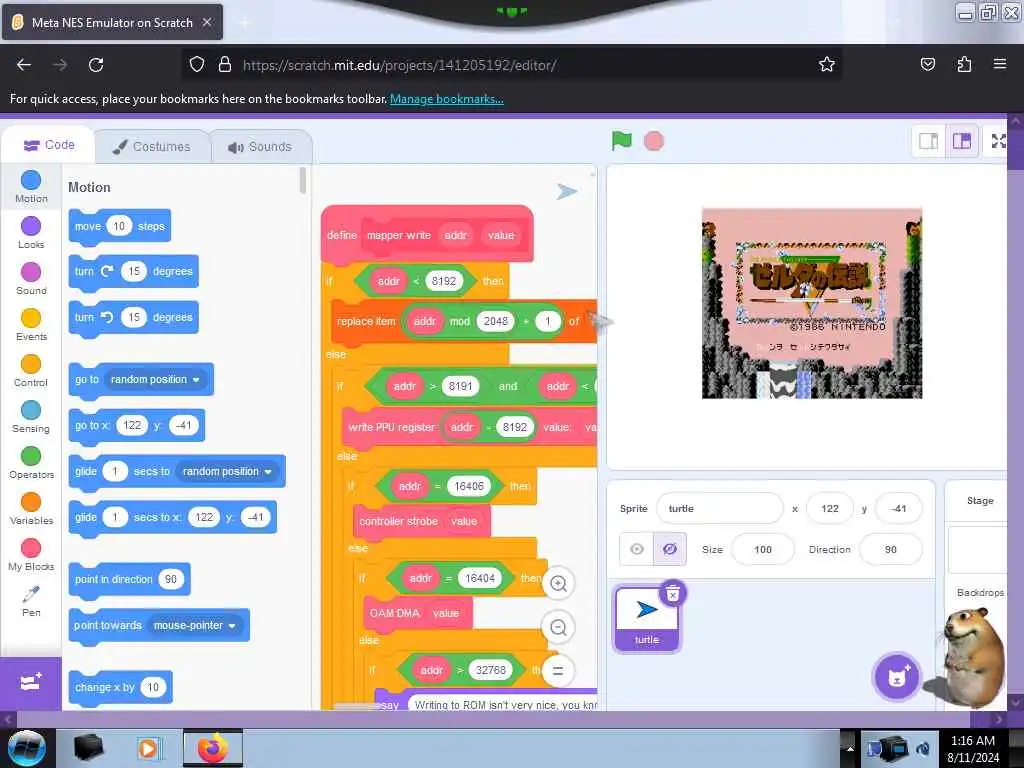Stop the project with red stop button
Viewport: 1024px width, 768px height.
click(x=654, y=141)
